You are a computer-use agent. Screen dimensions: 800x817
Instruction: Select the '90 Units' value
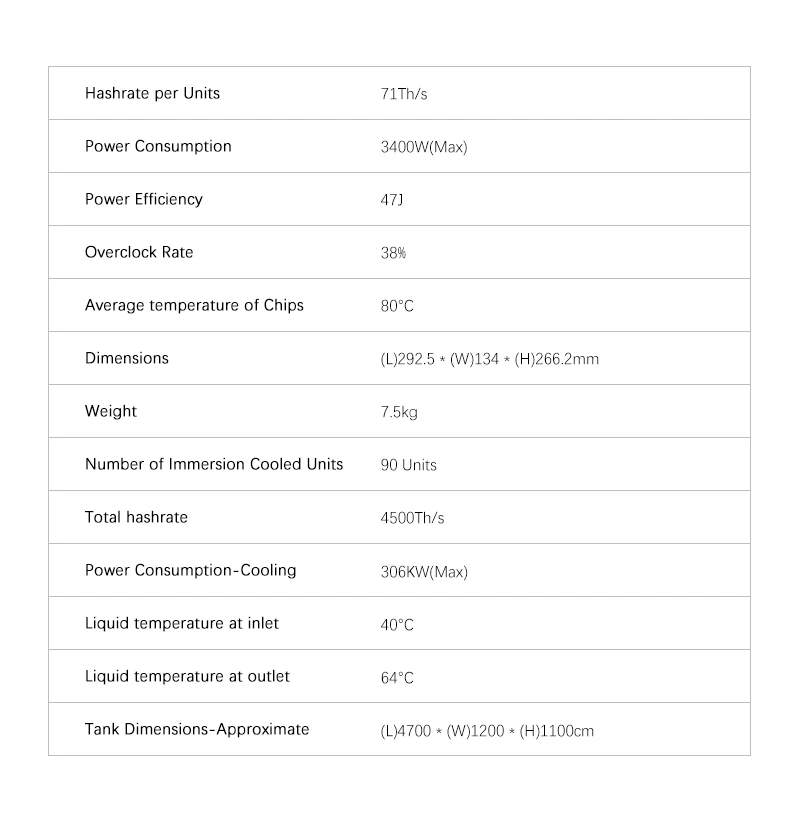pos(409,465)
